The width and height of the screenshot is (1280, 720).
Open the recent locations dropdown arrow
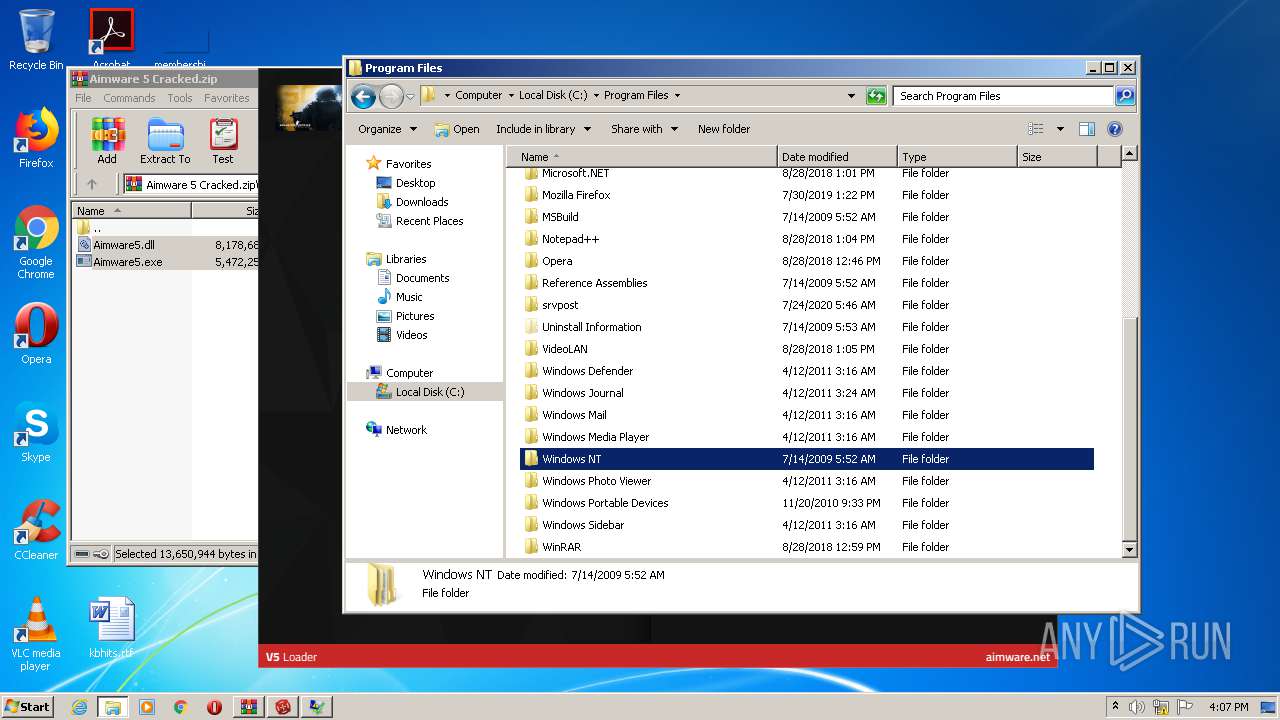[x=410, y=97]
